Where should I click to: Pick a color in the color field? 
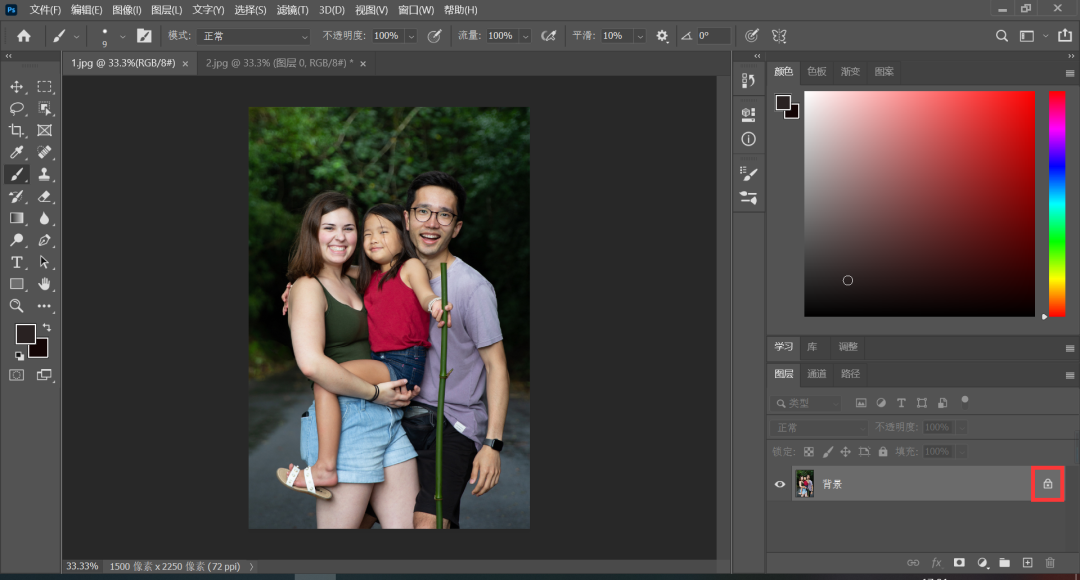point(920,204)
